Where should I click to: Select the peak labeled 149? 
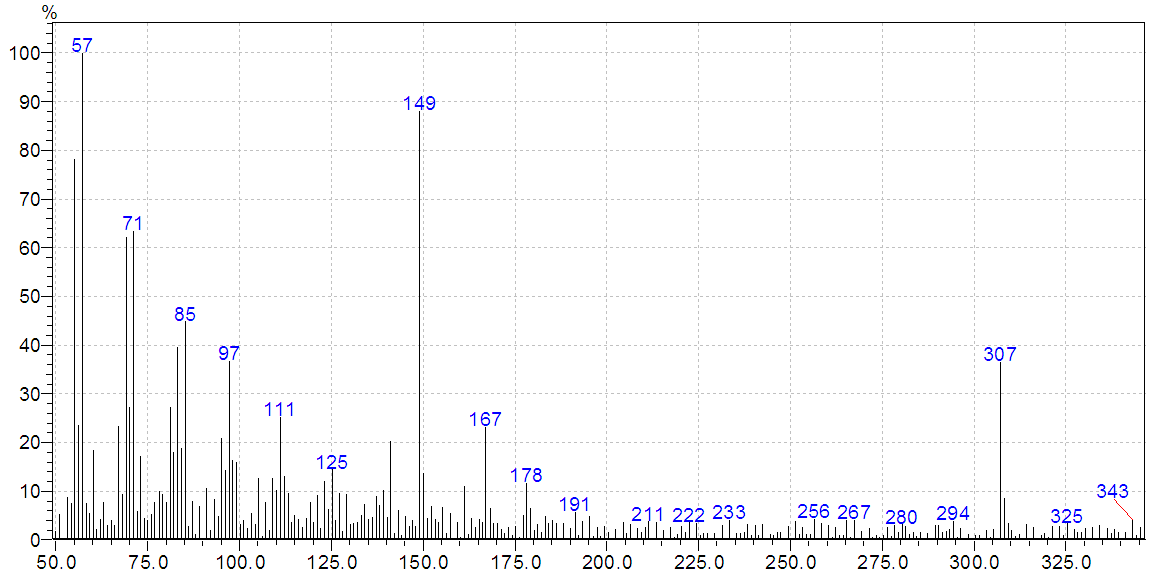point(419,103)
